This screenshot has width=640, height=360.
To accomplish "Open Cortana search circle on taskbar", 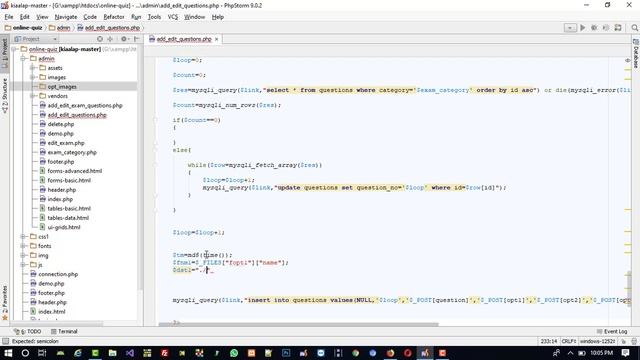I will (25, 353).
